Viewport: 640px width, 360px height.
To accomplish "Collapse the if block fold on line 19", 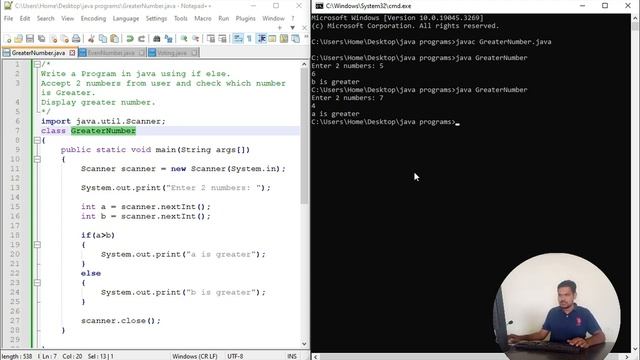I will pyautogui.click(x=37, y=244).
